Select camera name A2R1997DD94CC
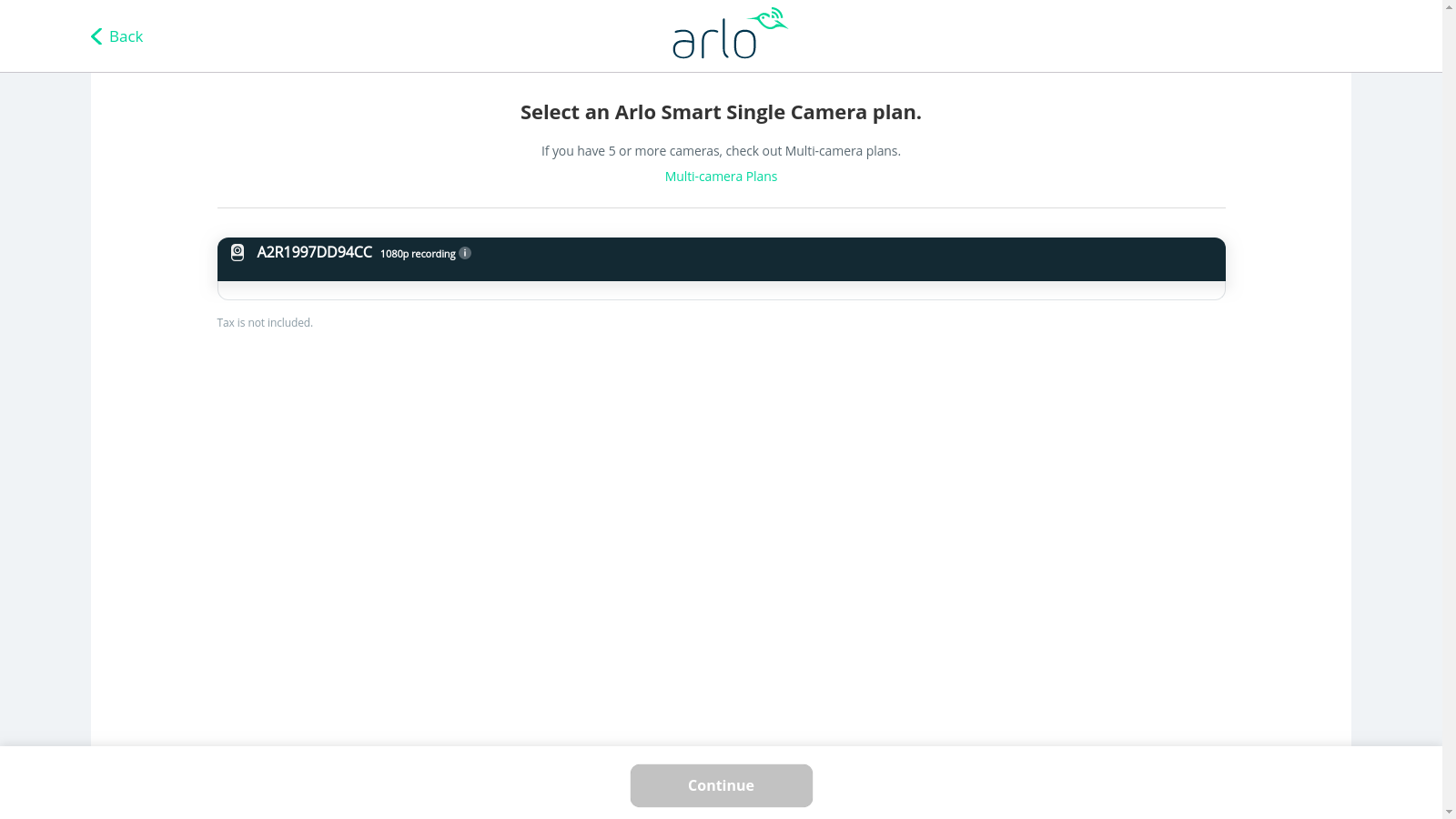Screen dimensions: 1456x819 314,252
